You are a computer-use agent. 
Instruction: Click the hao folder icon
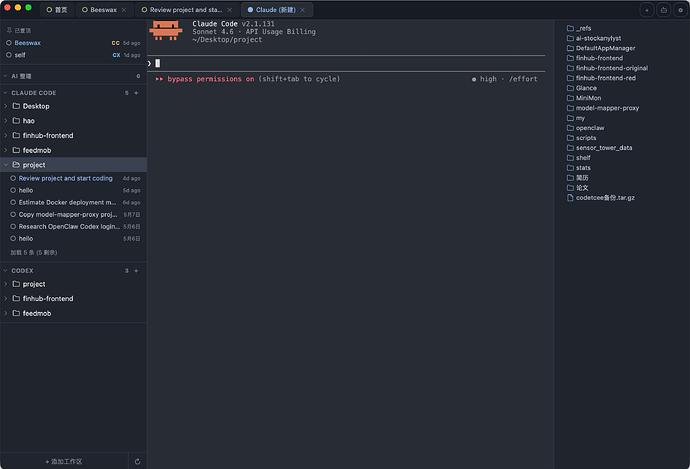click(x=16, y=121)
